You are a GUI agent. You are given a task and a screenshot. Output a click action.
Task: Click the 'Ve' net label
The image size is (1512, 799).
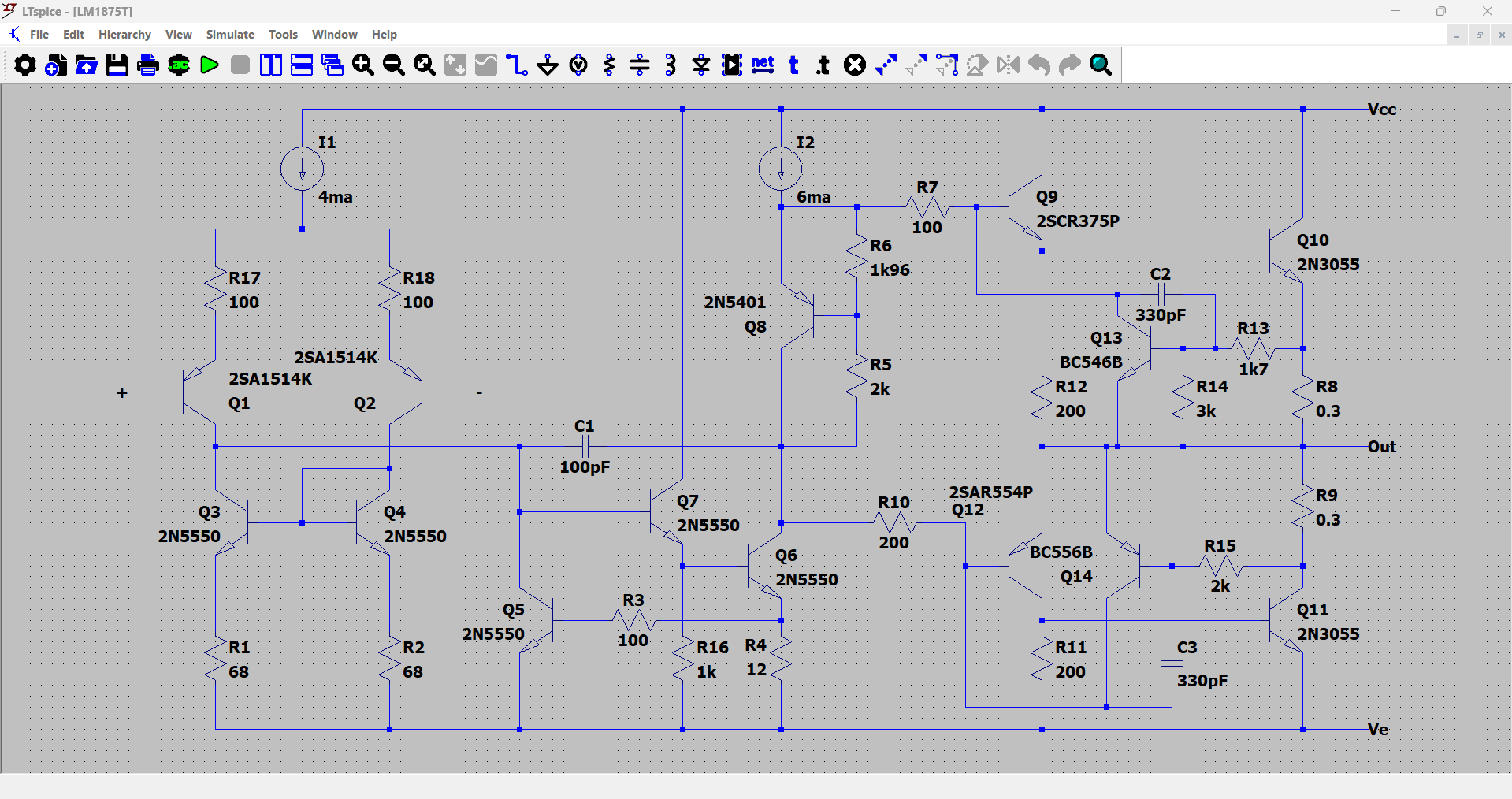[1378, 730]
